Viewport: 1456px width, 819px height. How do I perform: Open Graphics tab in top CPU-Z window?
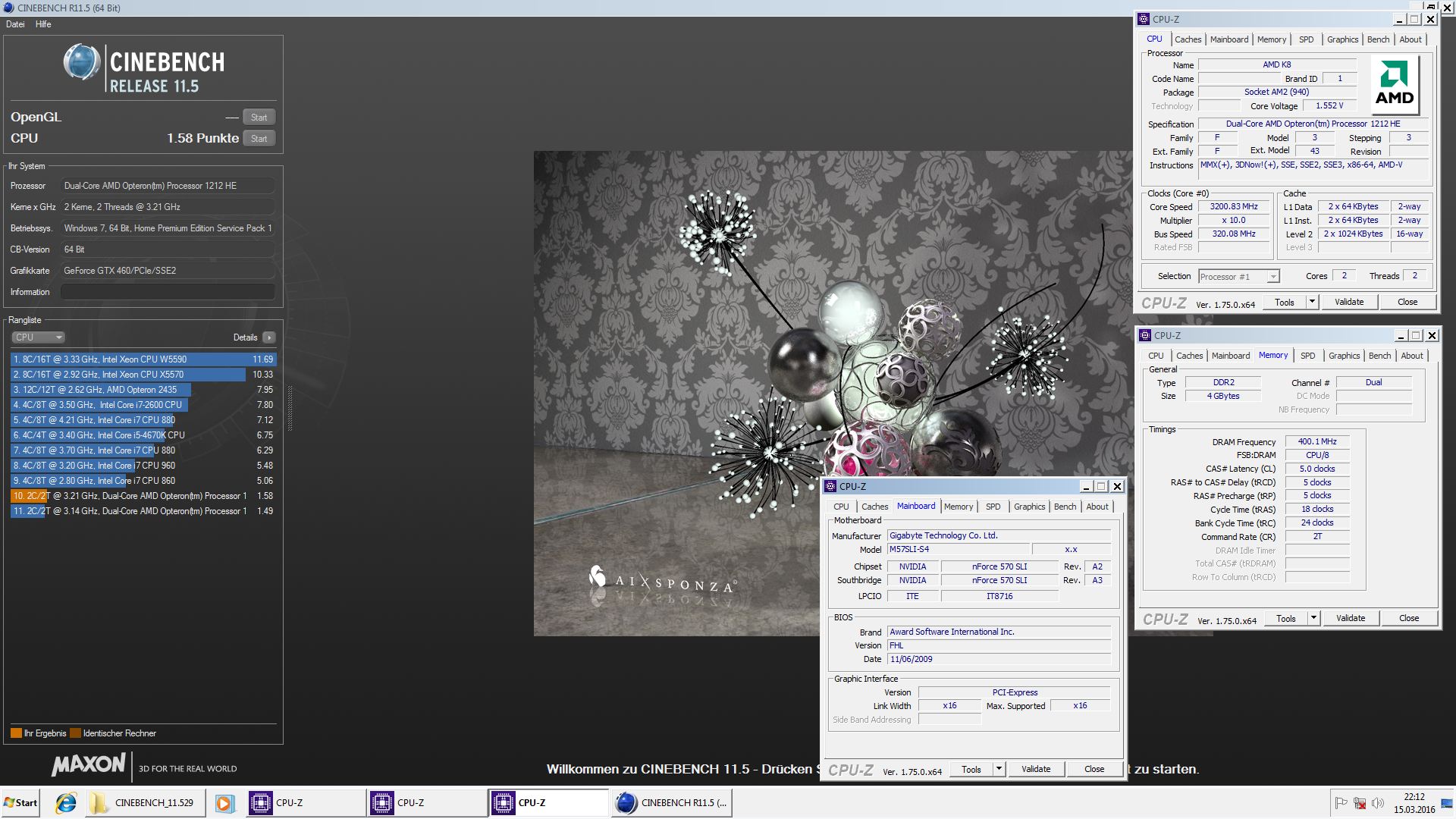coord(1342,39)
